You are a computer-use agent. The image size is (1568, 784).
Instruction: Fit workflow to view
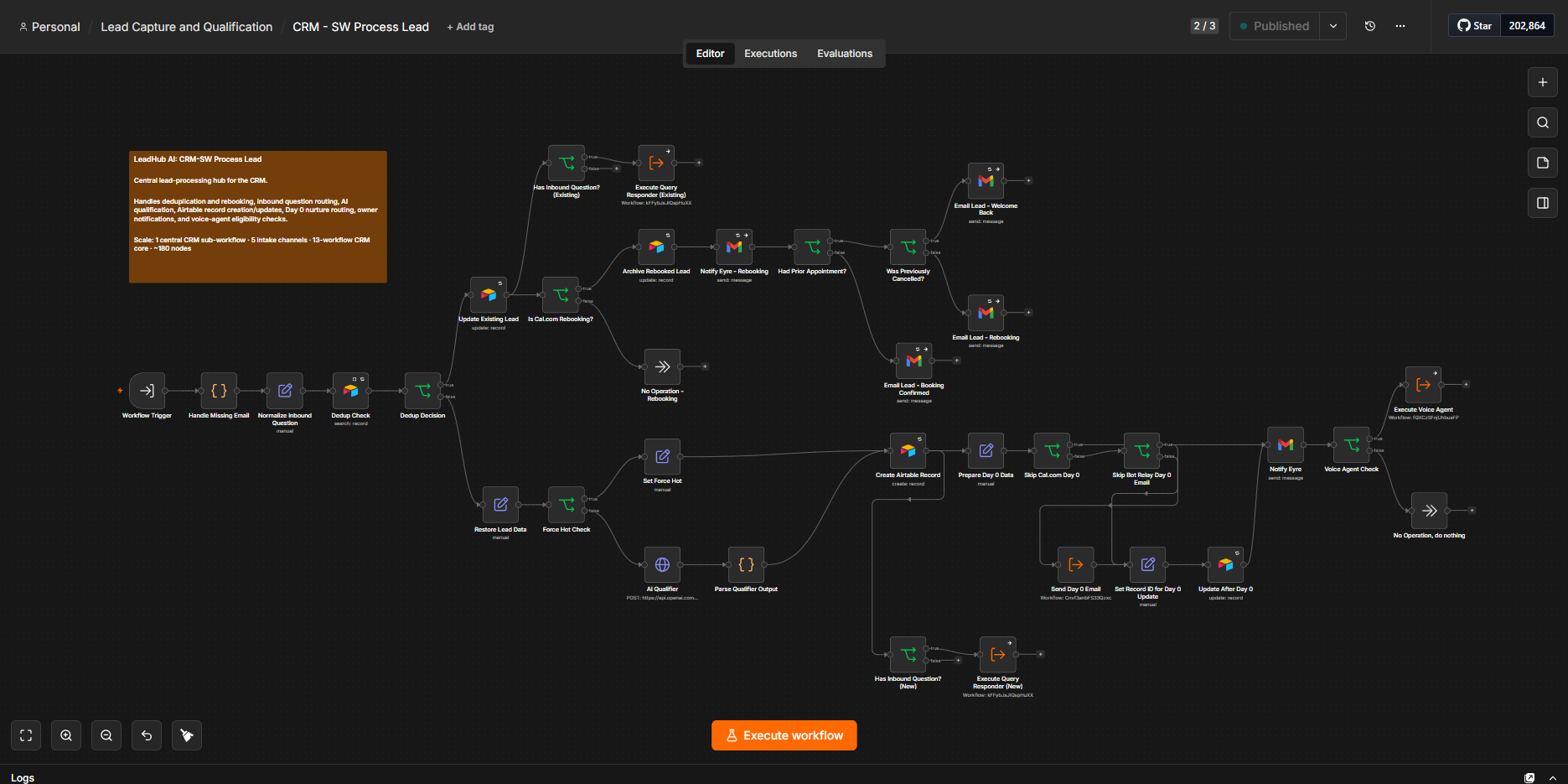[26, 735]
